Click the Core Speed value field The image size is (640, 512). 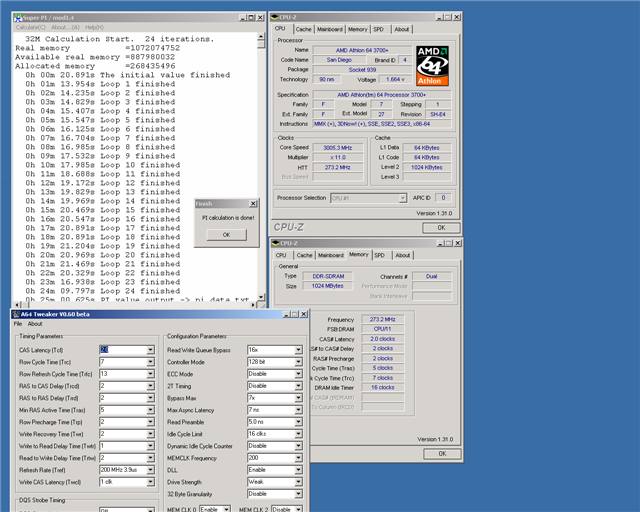[340, 145]
